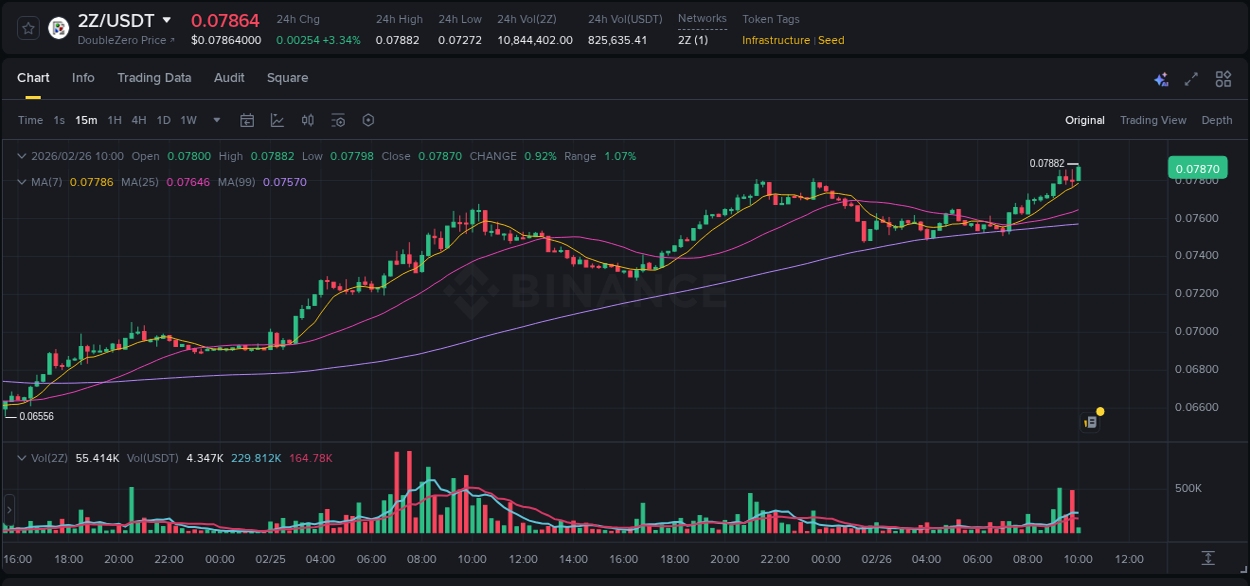1250x586 pixels.
Task: Open the Square tab
Action: (x=287, y=77)
